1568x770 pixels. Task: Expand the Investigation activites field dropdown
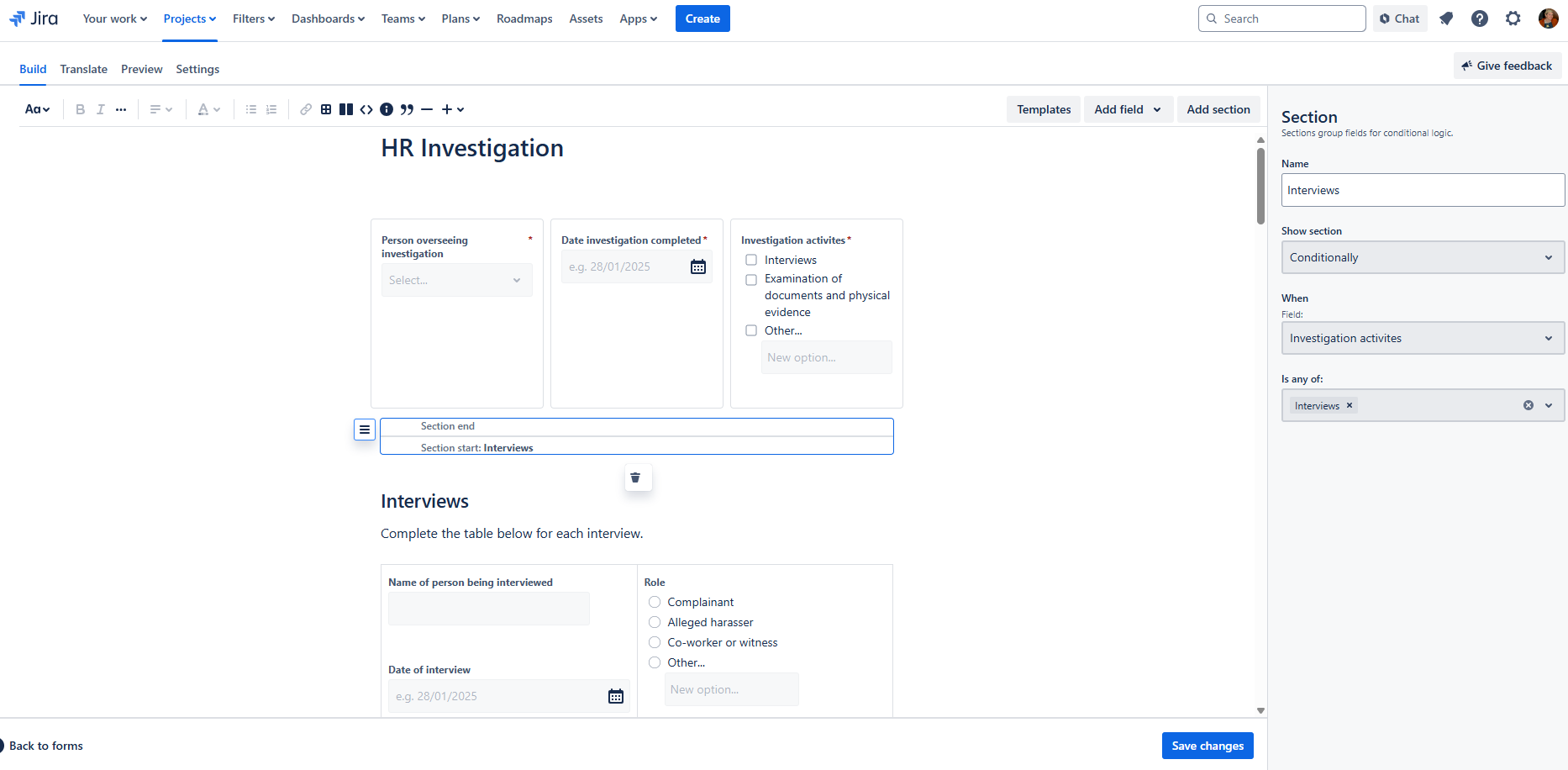pos(1422,338)
